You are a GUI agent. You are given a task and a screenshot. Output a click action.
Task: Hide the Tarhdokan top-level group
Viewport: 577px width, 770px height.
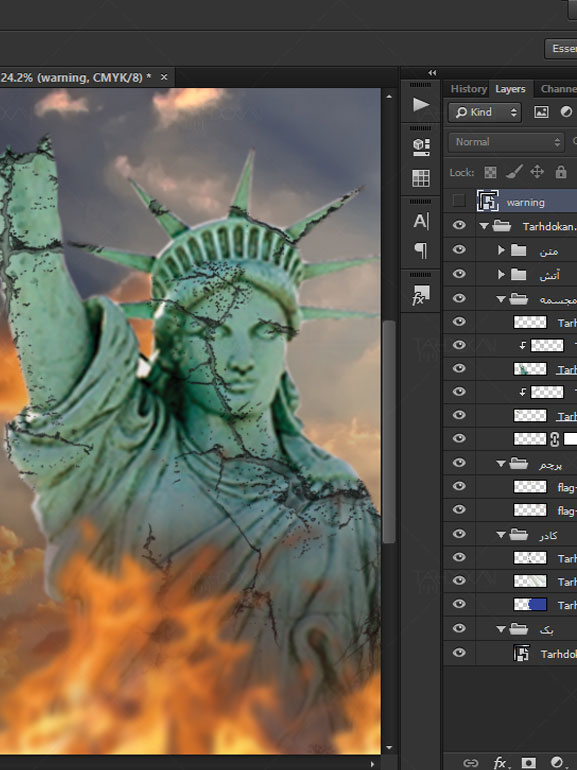[x=459, y=225]
